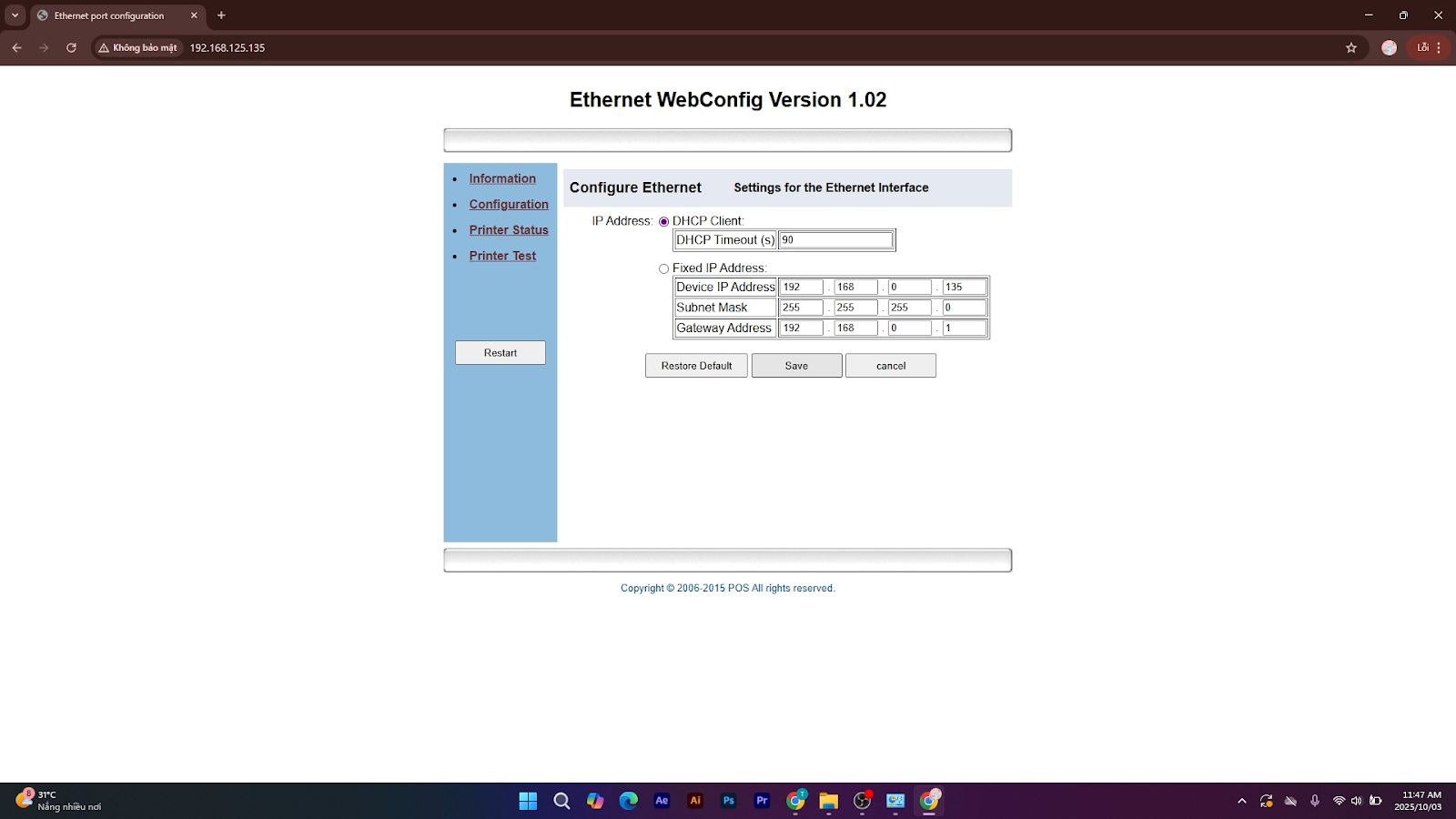Click the DHCP Timeout field
The image size is (1456, 819).
[835, 240]
